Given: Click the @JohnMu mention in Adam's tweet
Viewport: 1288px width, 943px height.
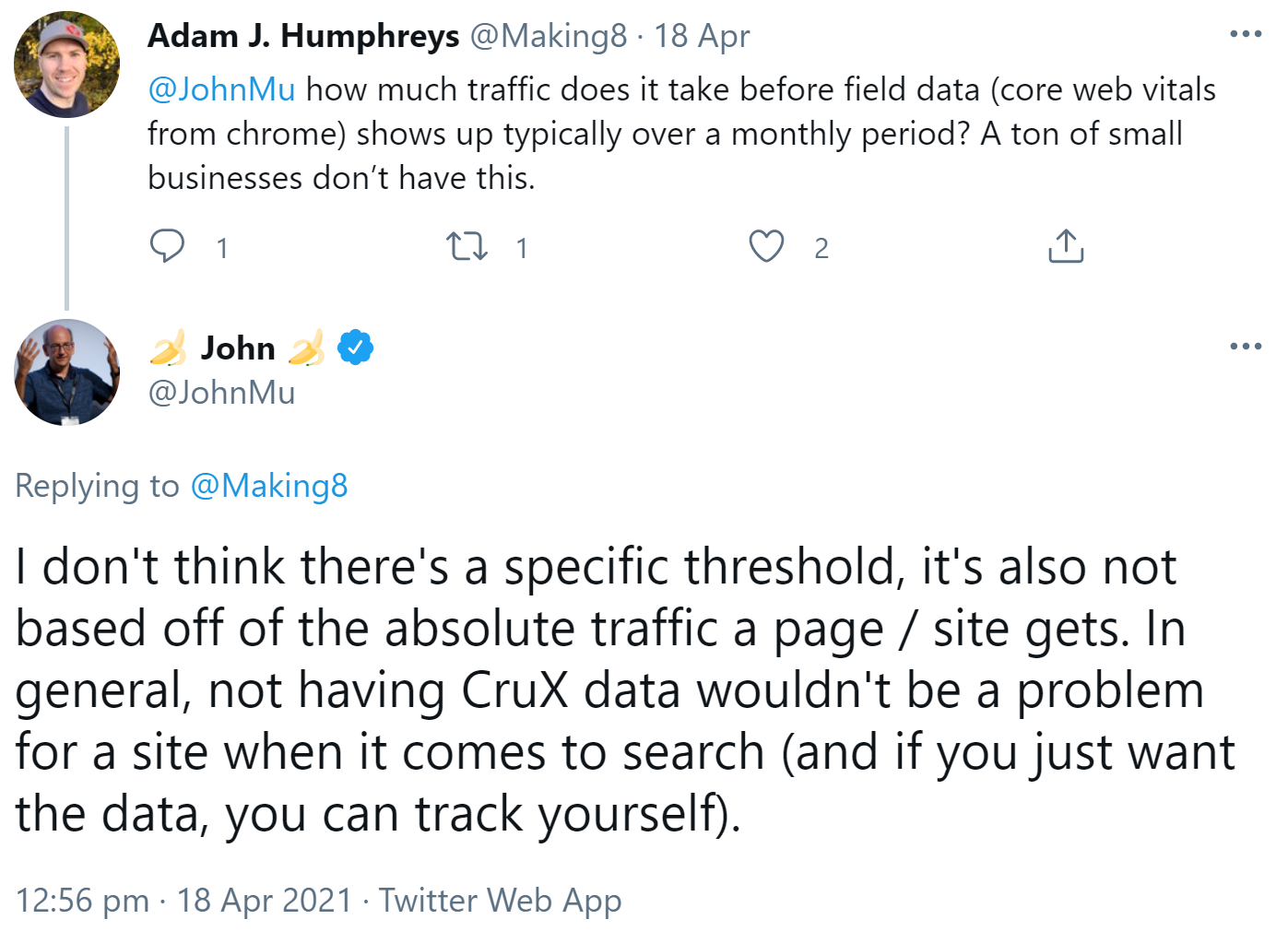Looking at the screenshot, I should point(221,89).
